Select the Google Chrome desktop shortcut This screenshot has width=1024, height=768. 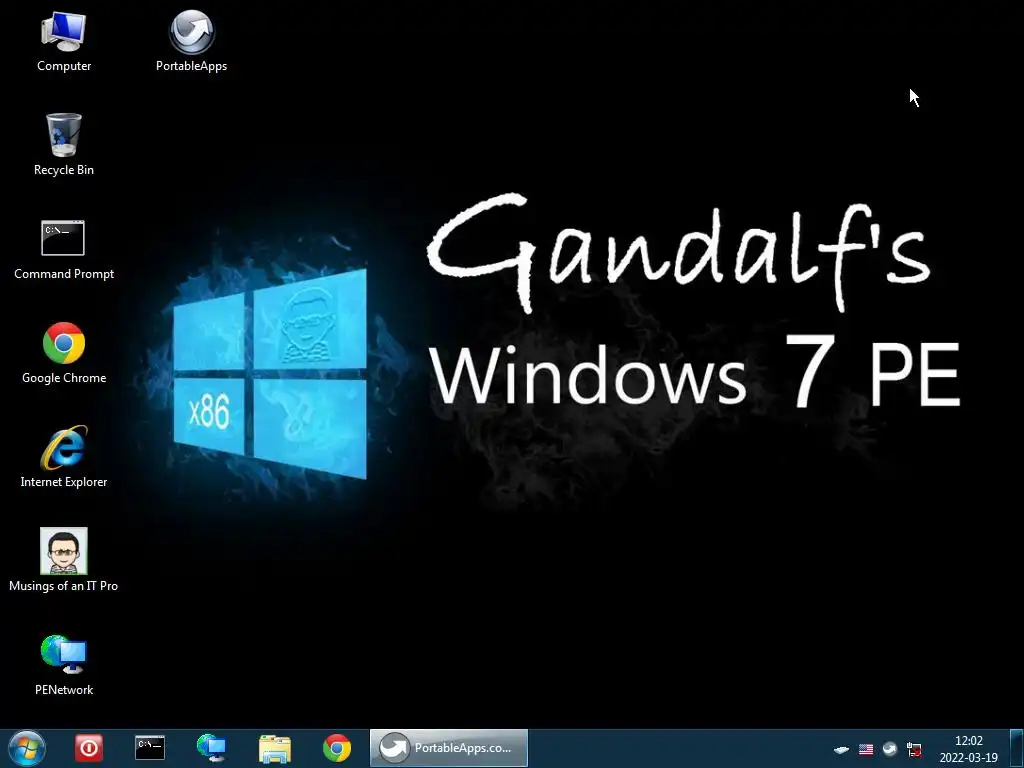63,353
